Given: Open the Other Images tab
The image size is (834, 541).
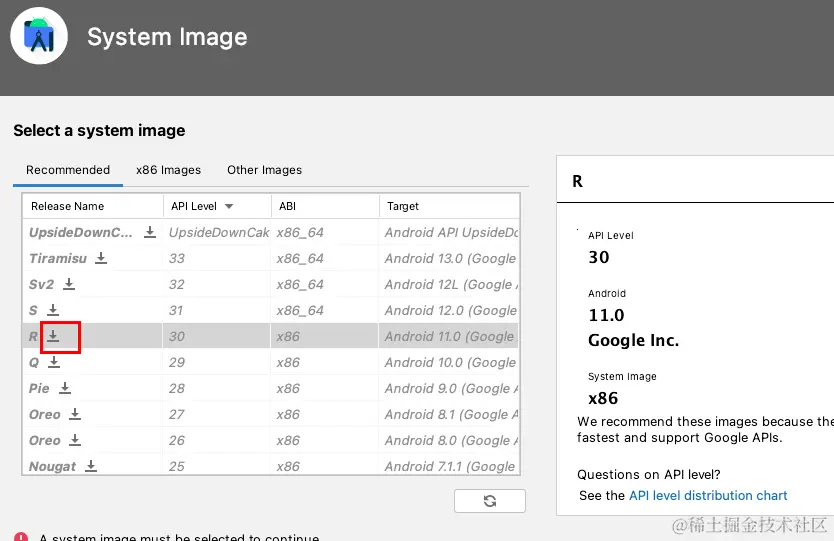Looking at the screenshot, I should pos(264,170).
